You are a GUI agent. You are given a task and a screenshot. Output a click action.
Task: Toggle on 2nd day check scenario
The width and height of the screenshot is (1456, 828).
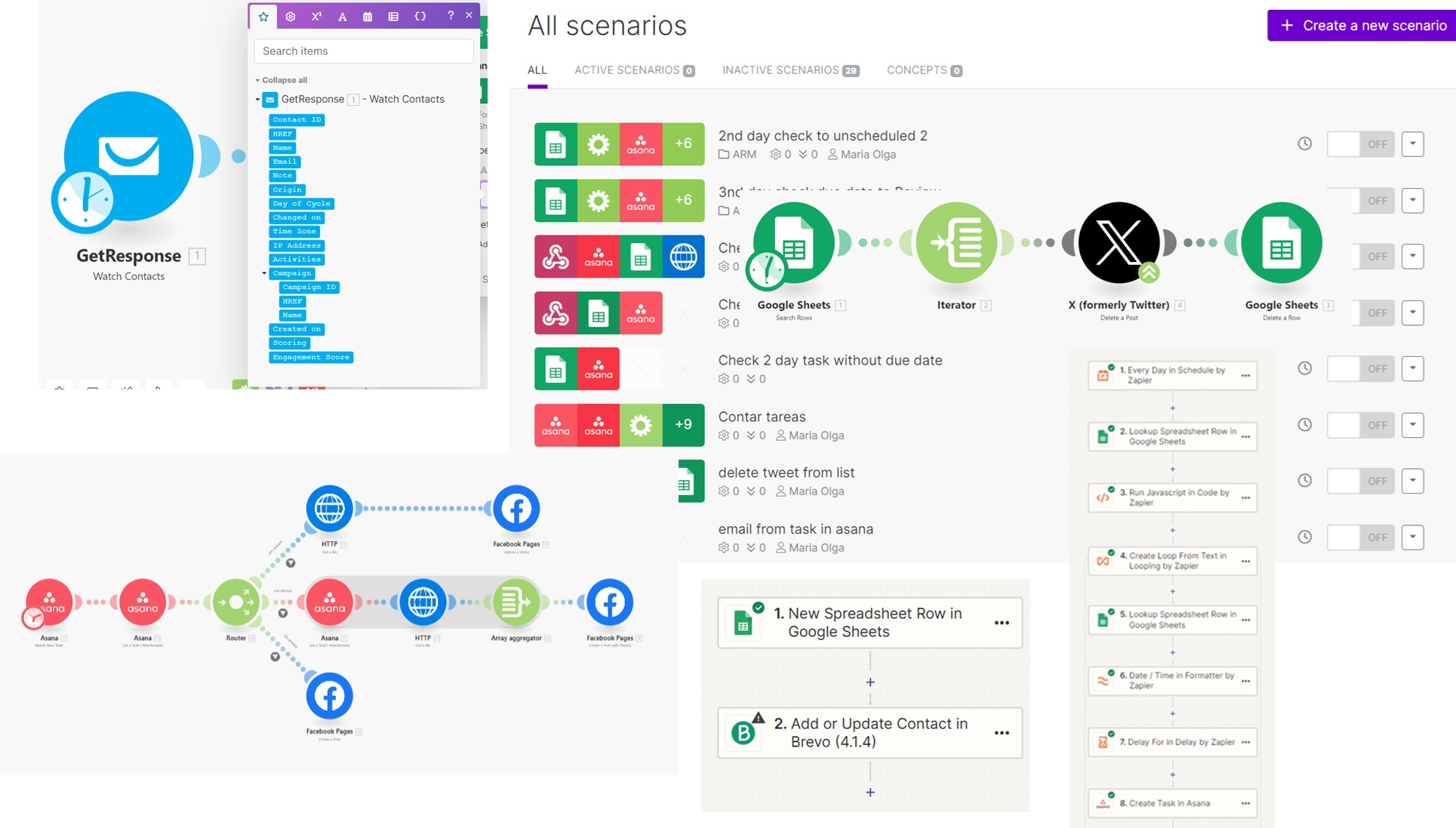tap(1360, 144)
